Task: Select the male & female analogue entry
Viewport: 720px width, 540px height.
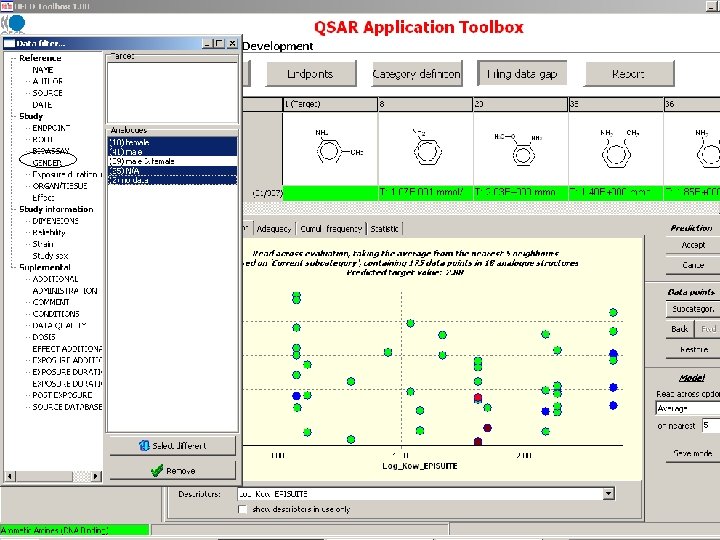Action: coord(172,161)
